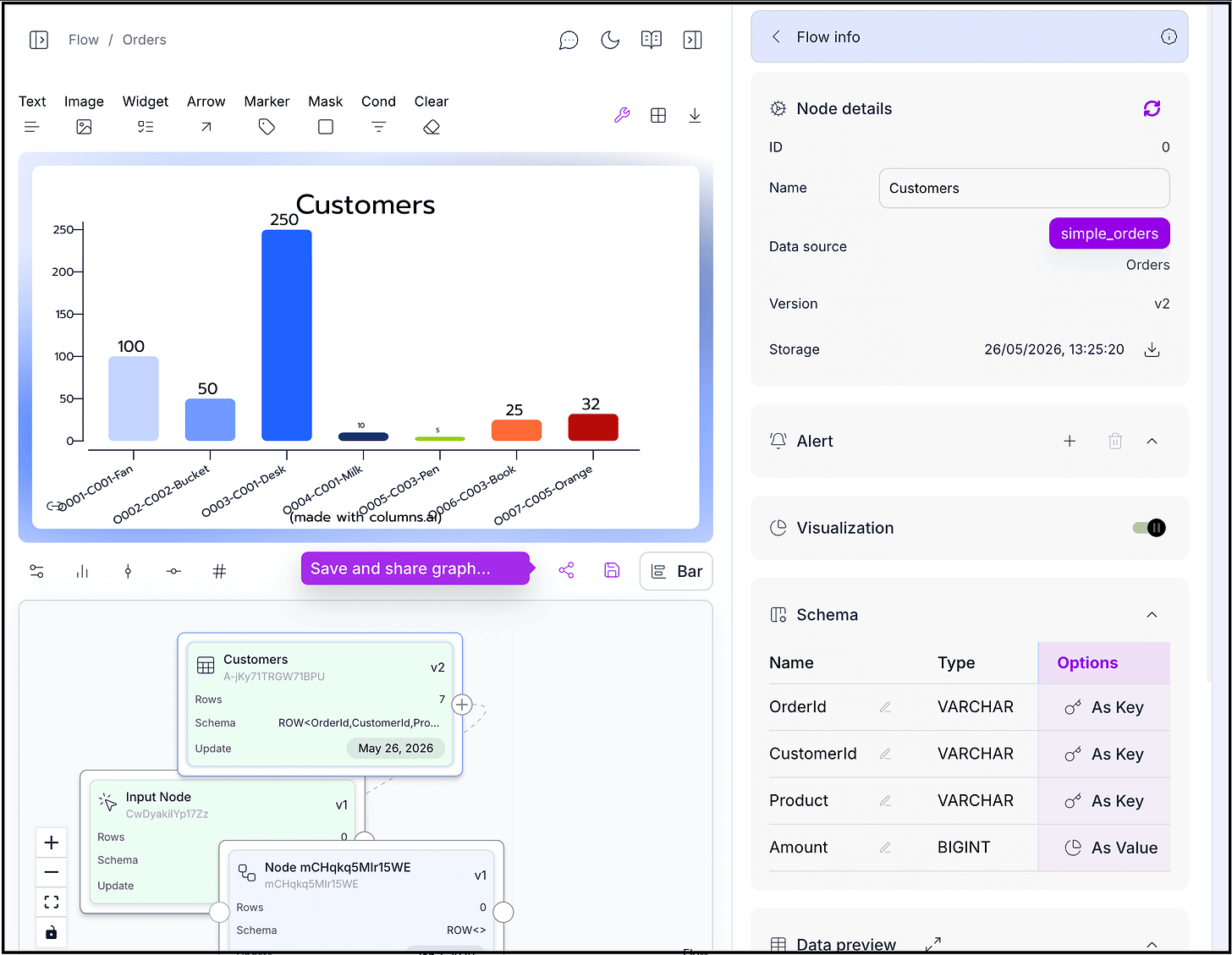
Task: Select the Clear eraser tool
Action: click(432, 114)
